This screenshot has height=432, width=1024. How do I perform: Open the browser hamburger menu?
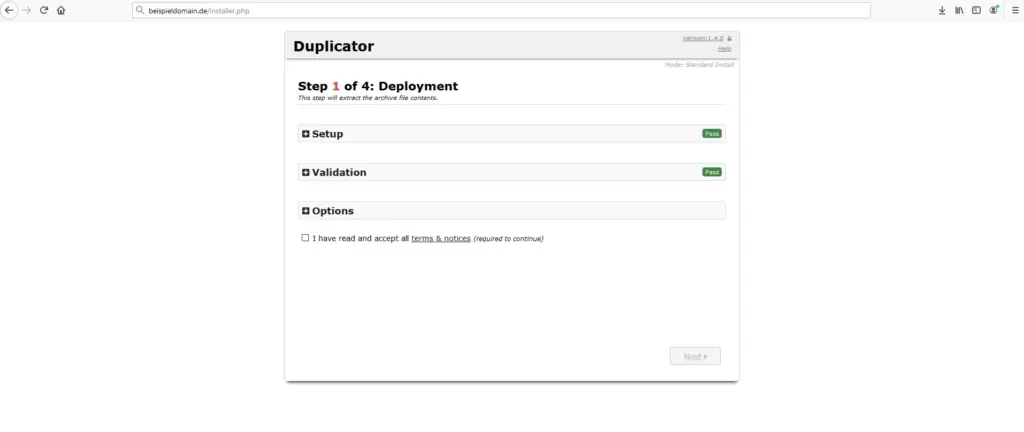click(1015, 10)
